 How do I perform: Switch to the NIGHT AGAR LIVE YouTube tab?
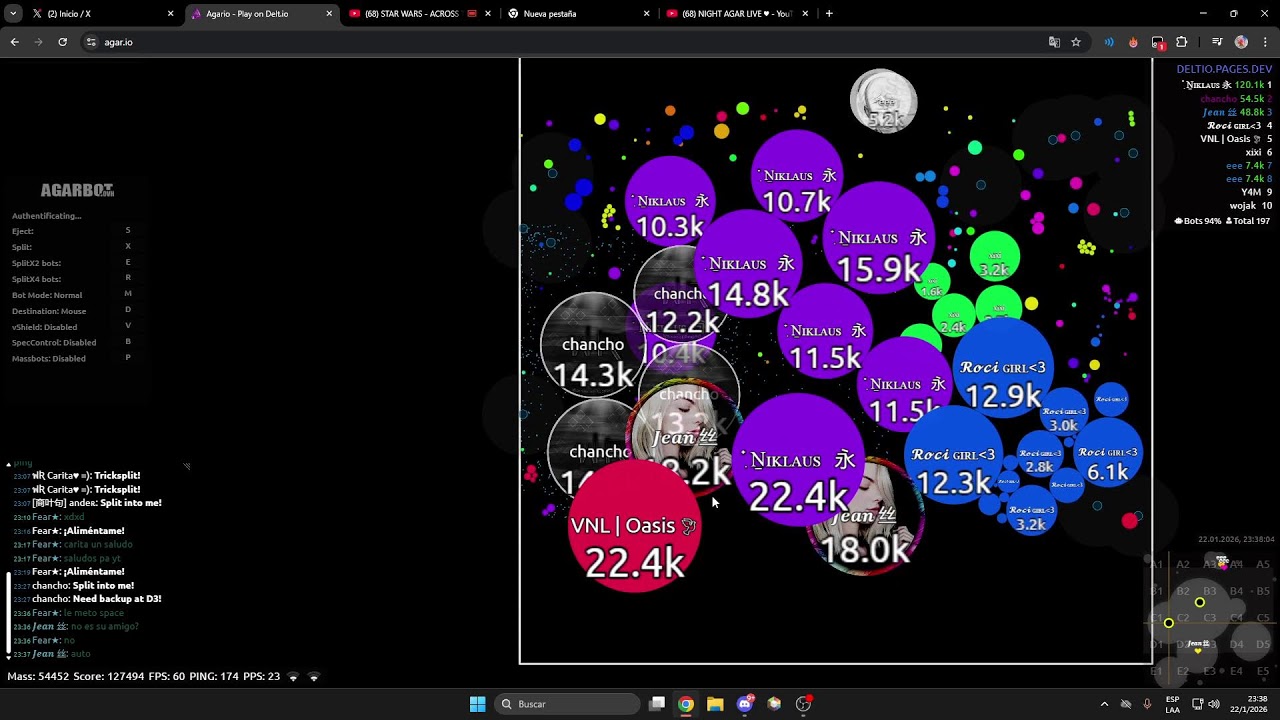(737, 14)
